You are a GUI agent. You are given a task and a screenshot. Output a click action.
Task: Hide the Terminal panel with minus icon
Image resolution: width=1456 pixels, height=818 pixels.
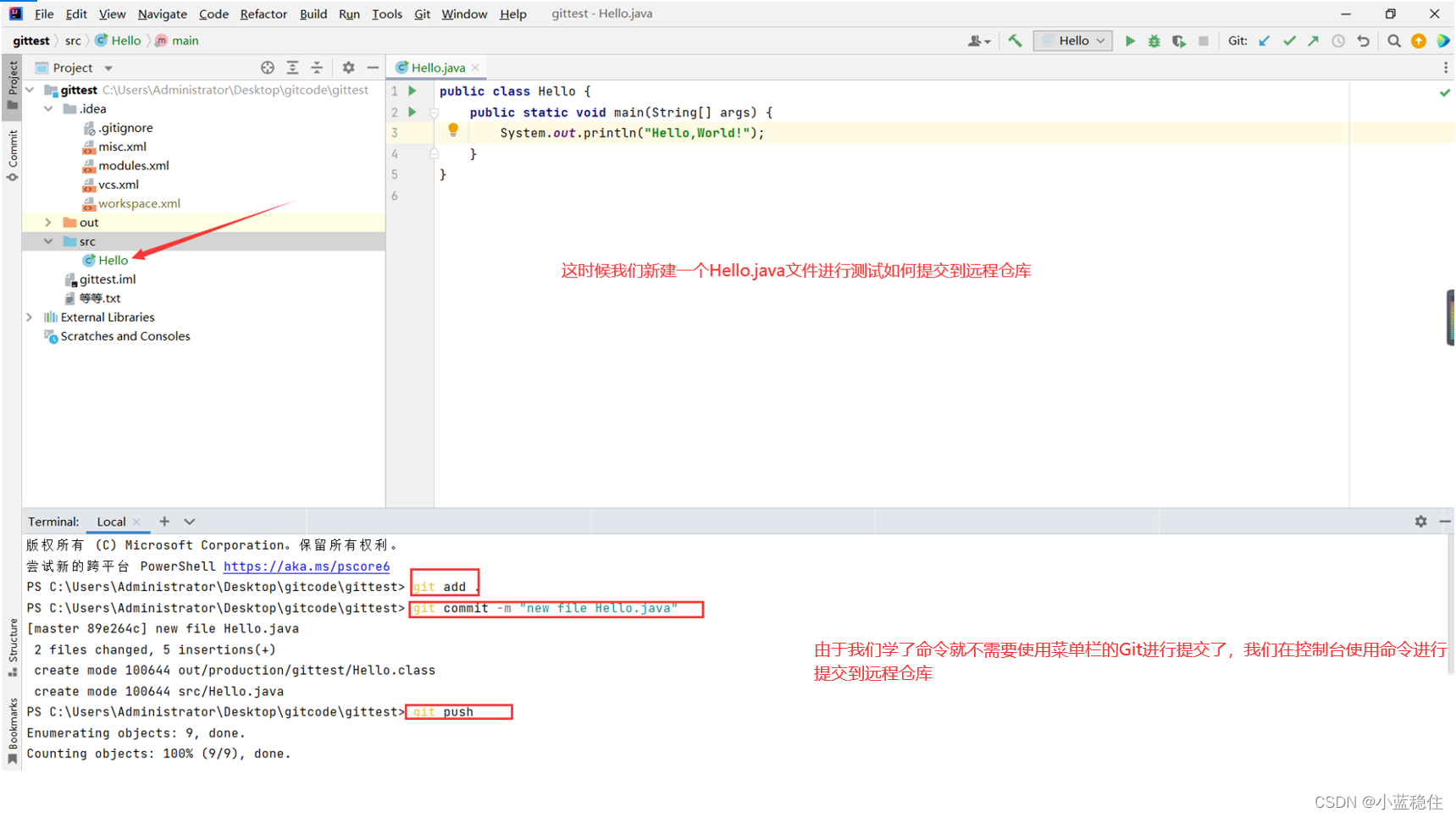pos(1445,522)
